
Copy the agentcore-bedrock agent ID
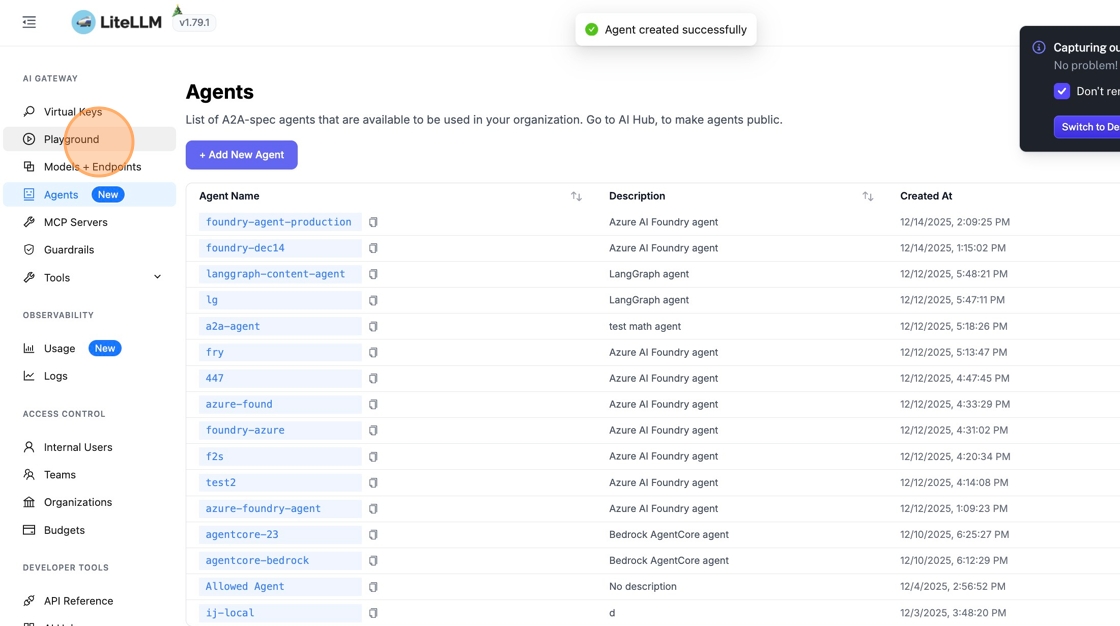(x=373, y=561)
